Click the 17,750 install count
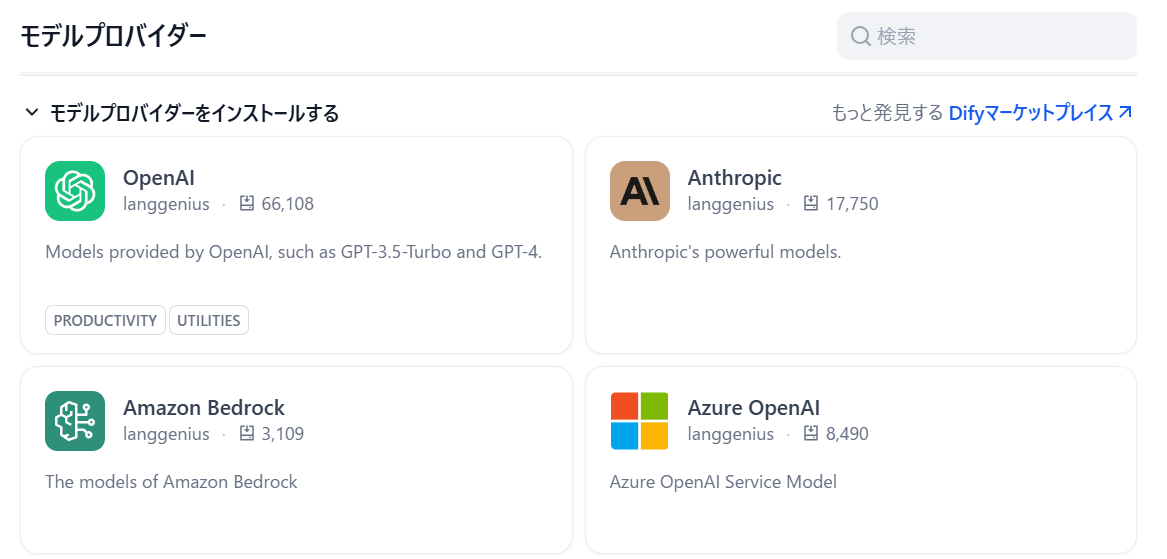This screenshot has width=1167, height=559. pos(852,204)
